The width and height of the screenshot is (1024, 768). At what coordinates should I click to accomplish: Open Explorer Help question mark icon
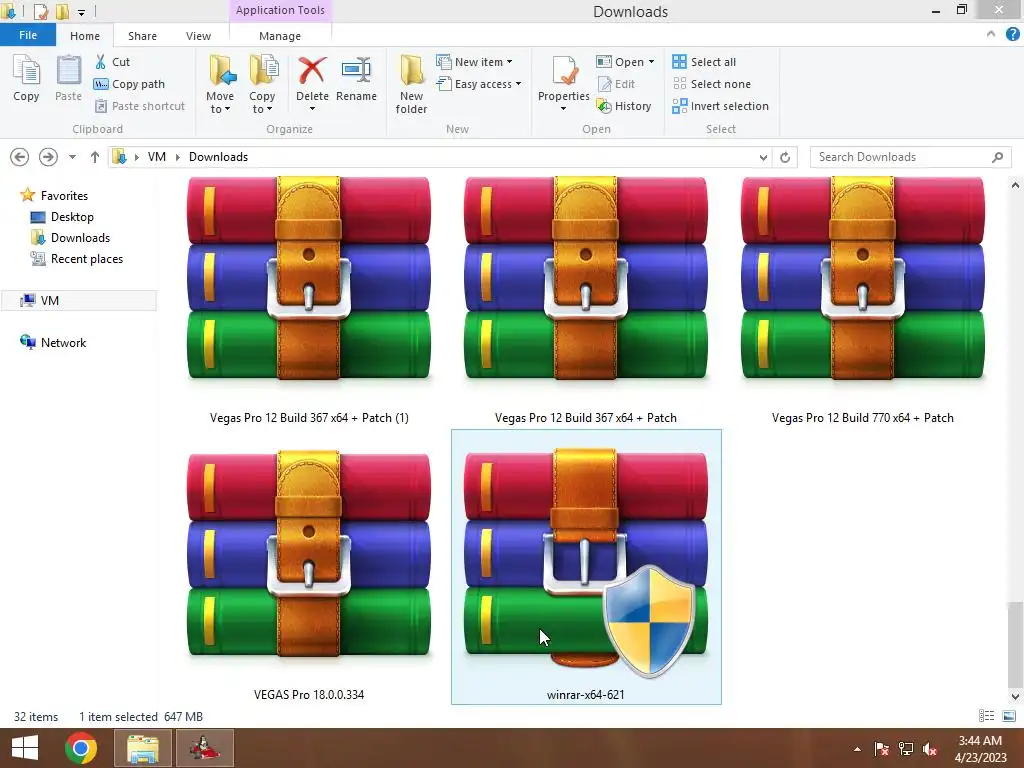(1013, 34)
